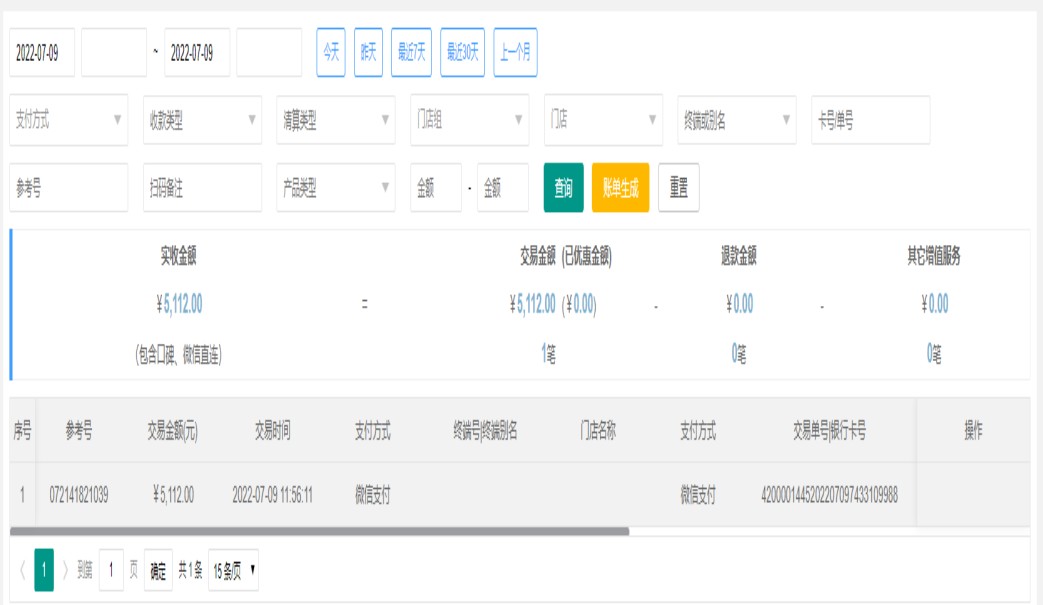Select page 1 in the pagination
1043x605 pixels.
[x=44, y=571]
